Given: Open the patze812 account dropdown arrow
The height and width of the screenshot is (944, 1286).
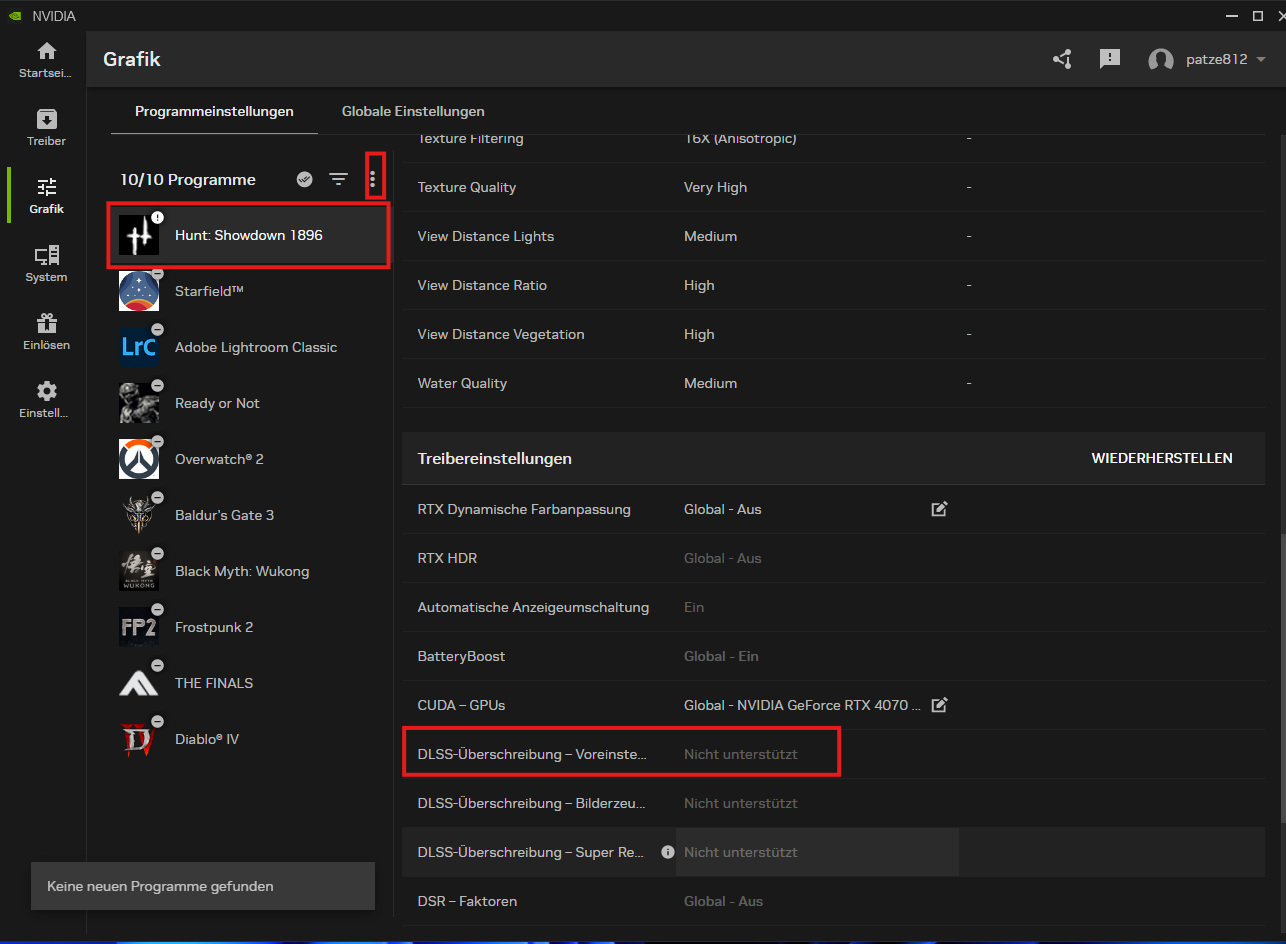Looking at the screenshot, I should pyautogui.click(x=1261, y=60).
